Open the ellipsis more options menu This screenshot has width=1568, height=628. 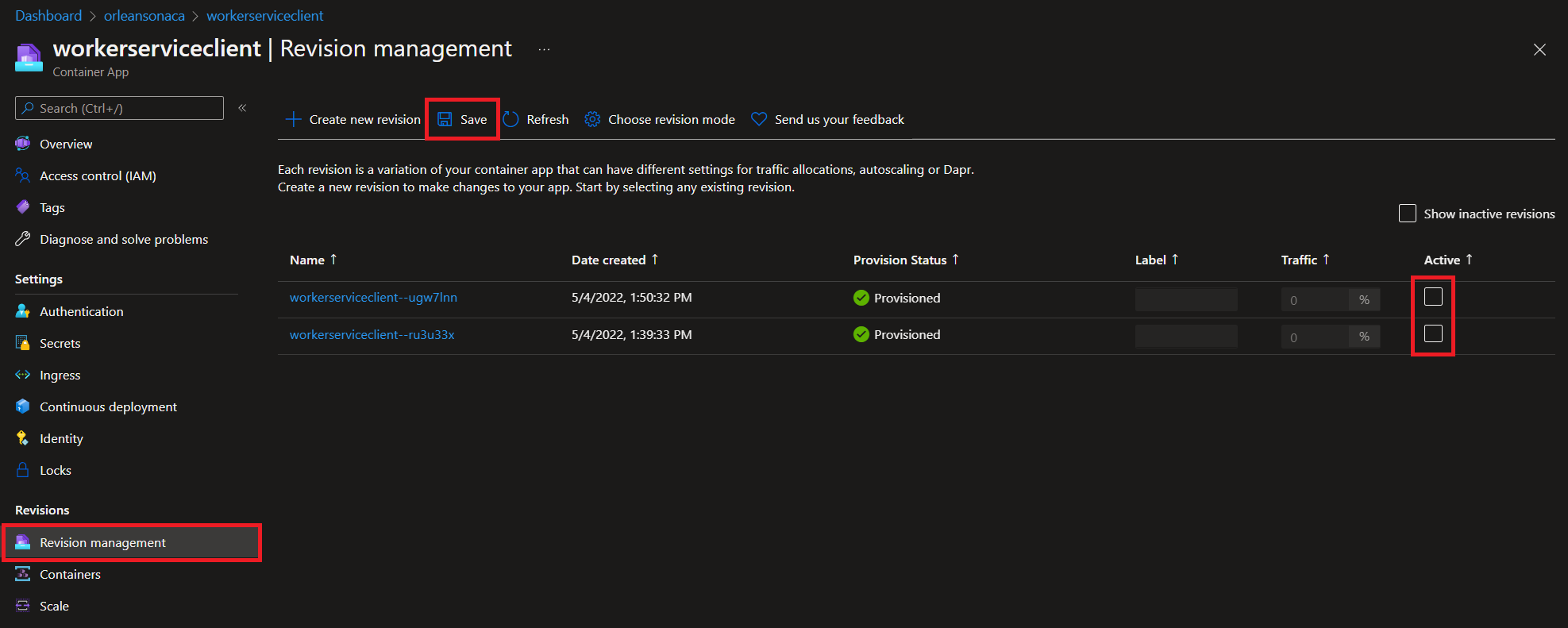pos(544,49)
